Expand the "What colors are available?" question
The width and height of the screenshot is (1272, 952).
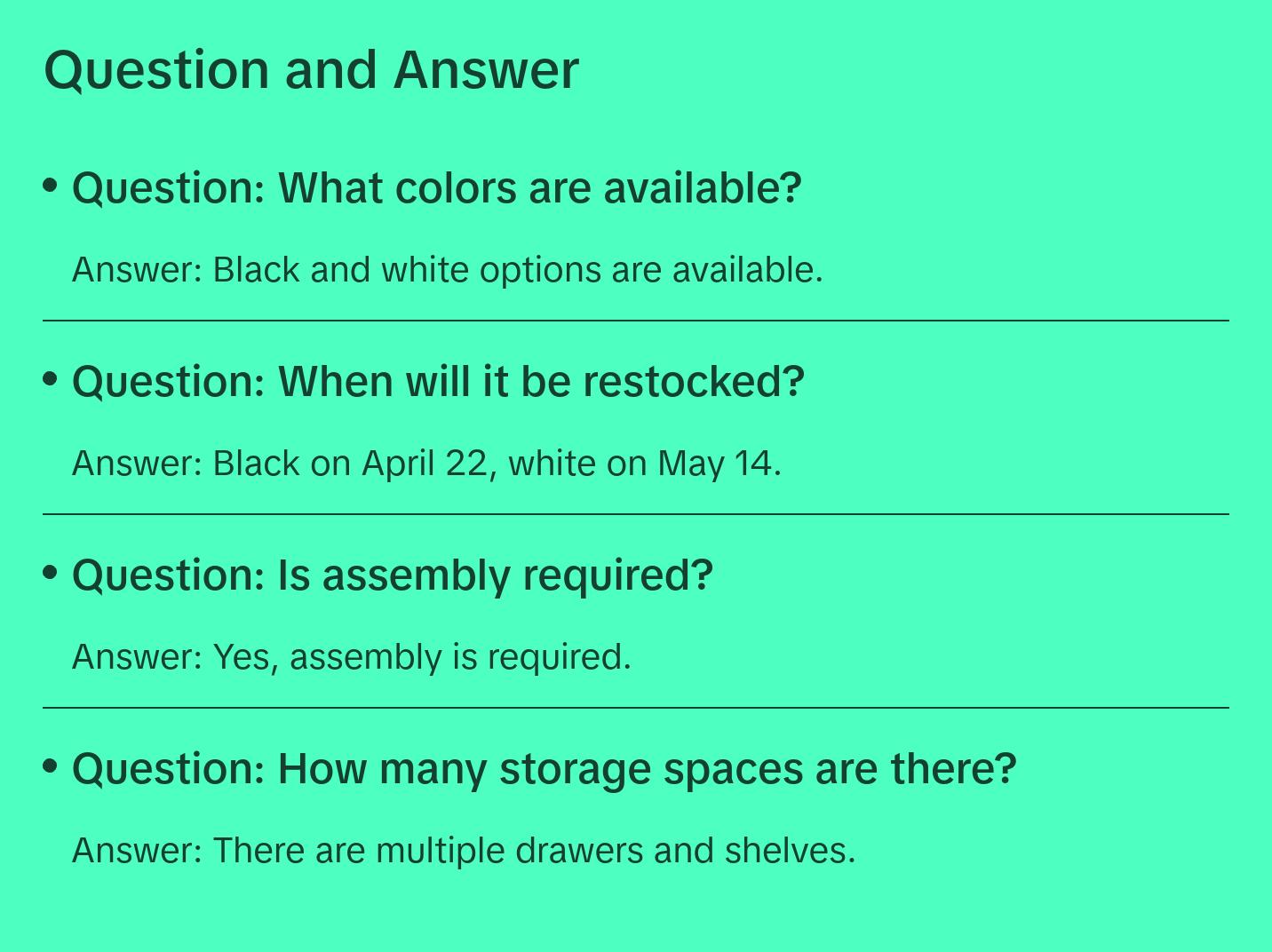436,188
